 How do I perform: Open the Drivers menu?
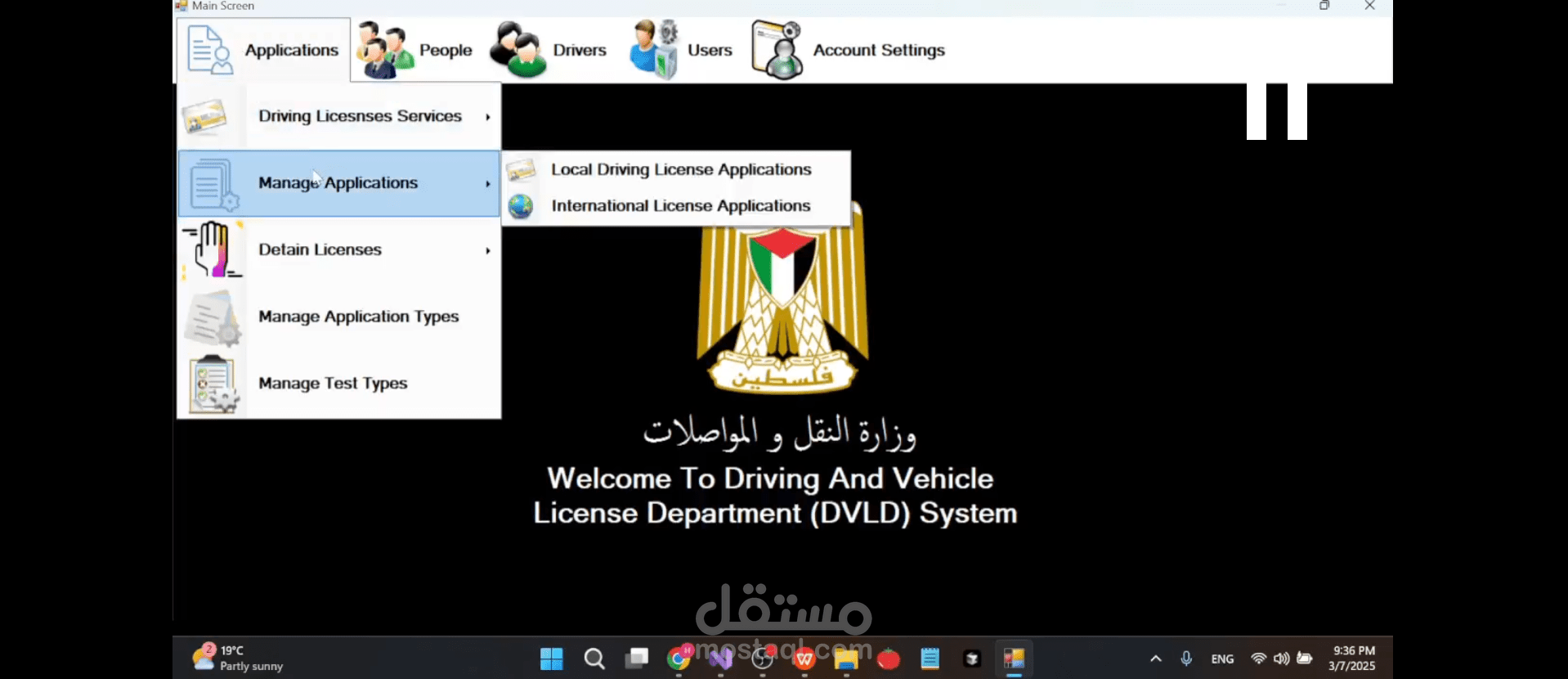pyautogui.click(x=549, y=50)
